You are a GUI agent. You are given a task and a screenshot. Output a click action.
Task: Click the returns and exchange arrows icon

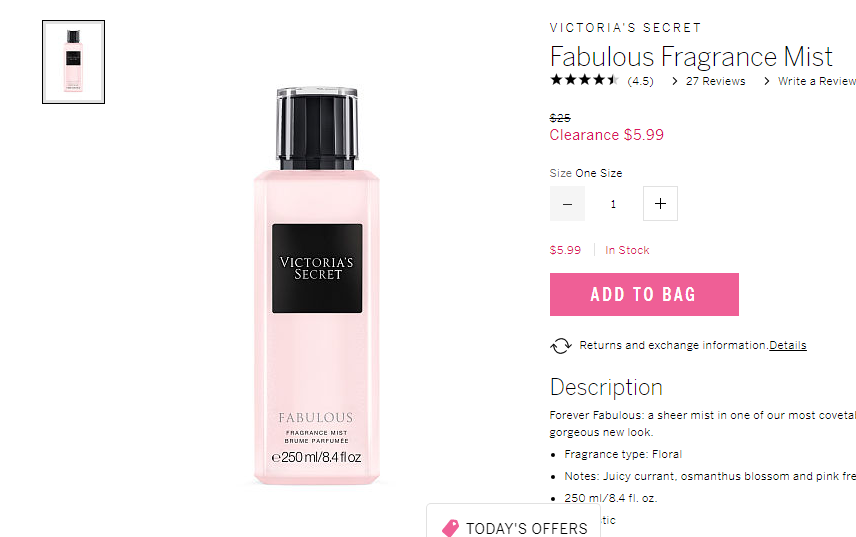coord(561,345)
